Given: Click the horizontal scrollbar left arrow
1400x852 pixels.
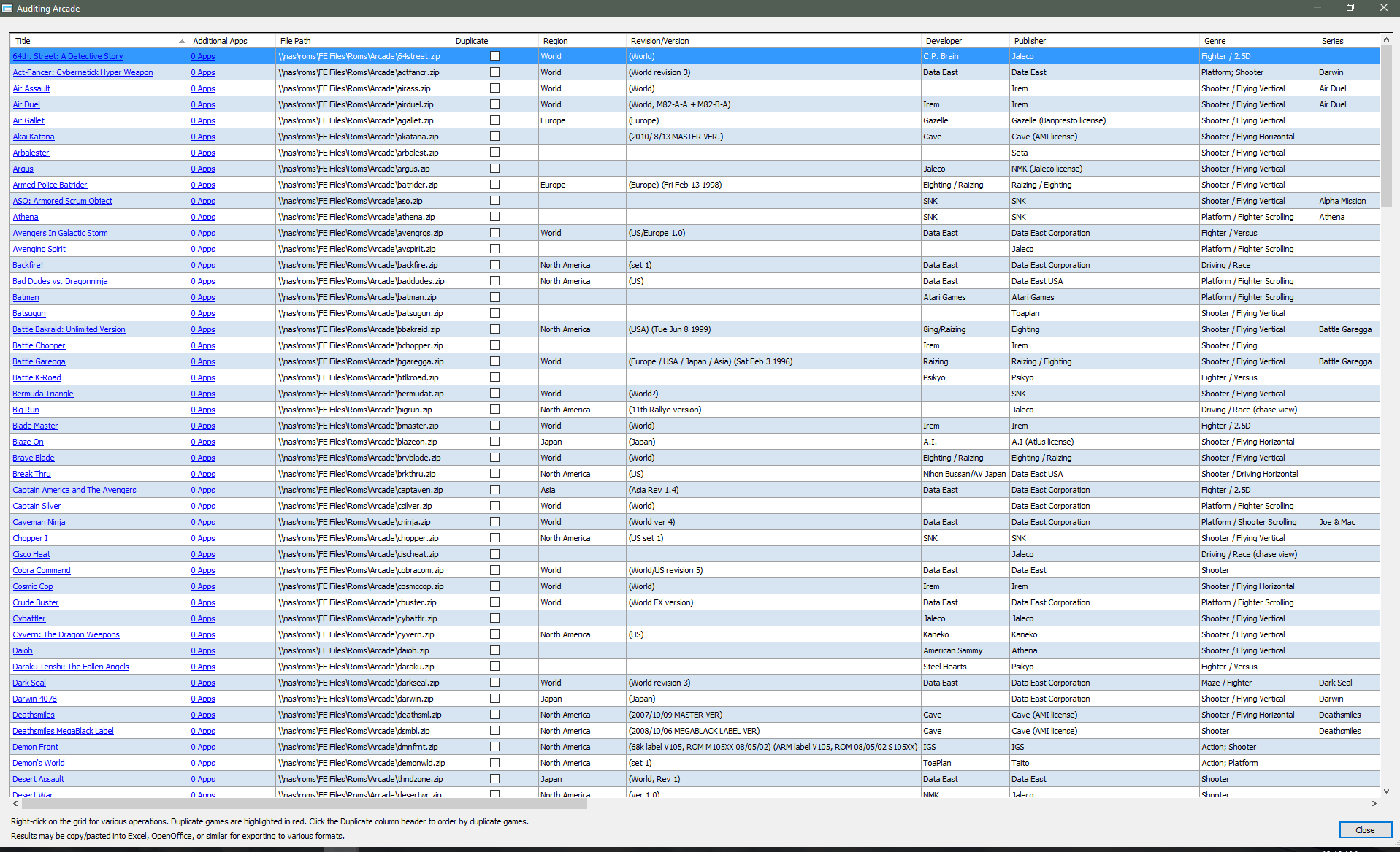Looking at the screenshot, I should point(16,804).
